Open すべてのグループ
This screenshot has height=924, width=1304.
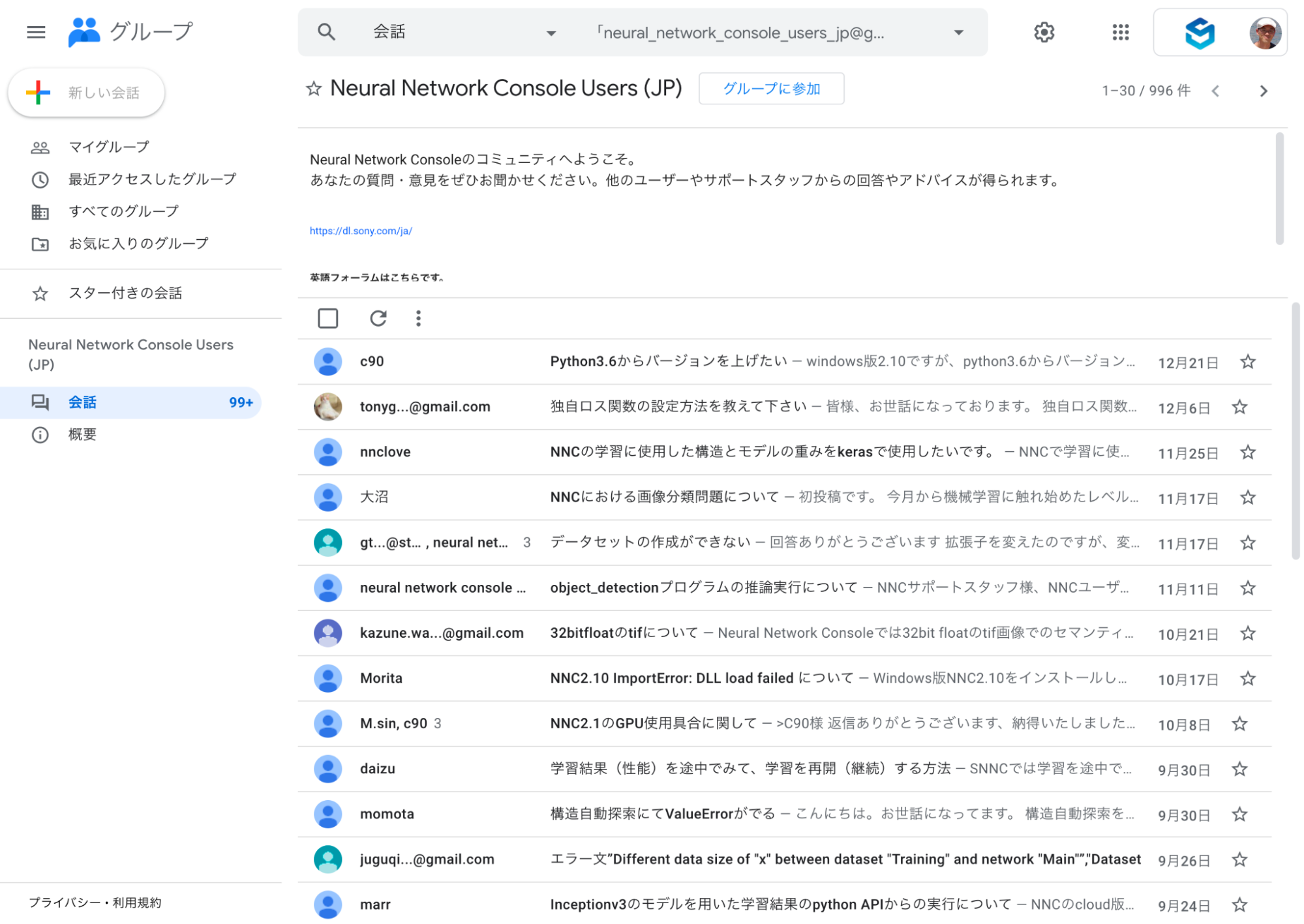(123, 211)
